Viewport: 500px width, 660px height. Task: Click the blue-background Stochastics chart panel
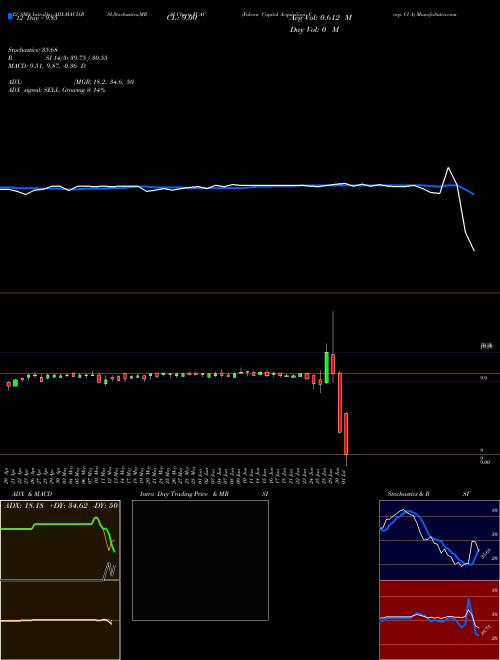(439, 540)
